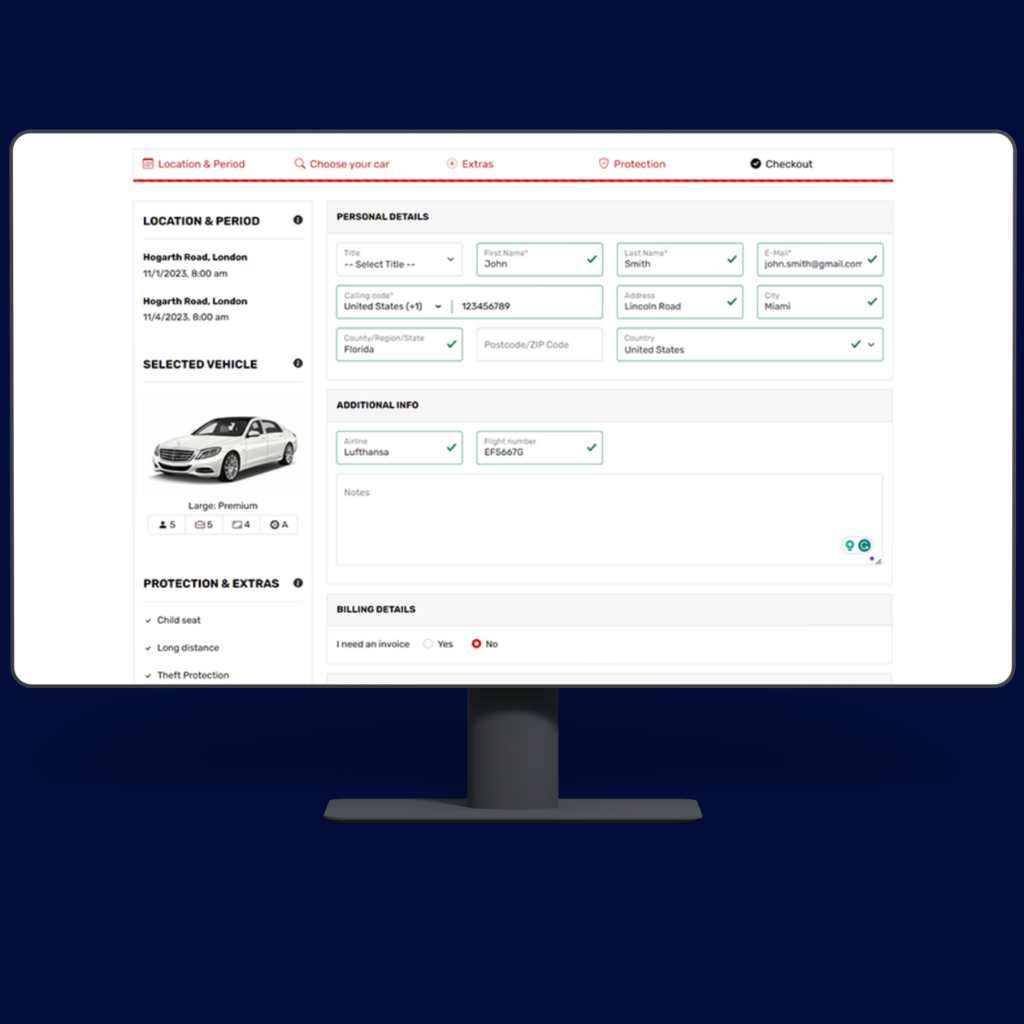Click the green Grammarly icon in Notes
The image size is (1024, 1024).
864,546
